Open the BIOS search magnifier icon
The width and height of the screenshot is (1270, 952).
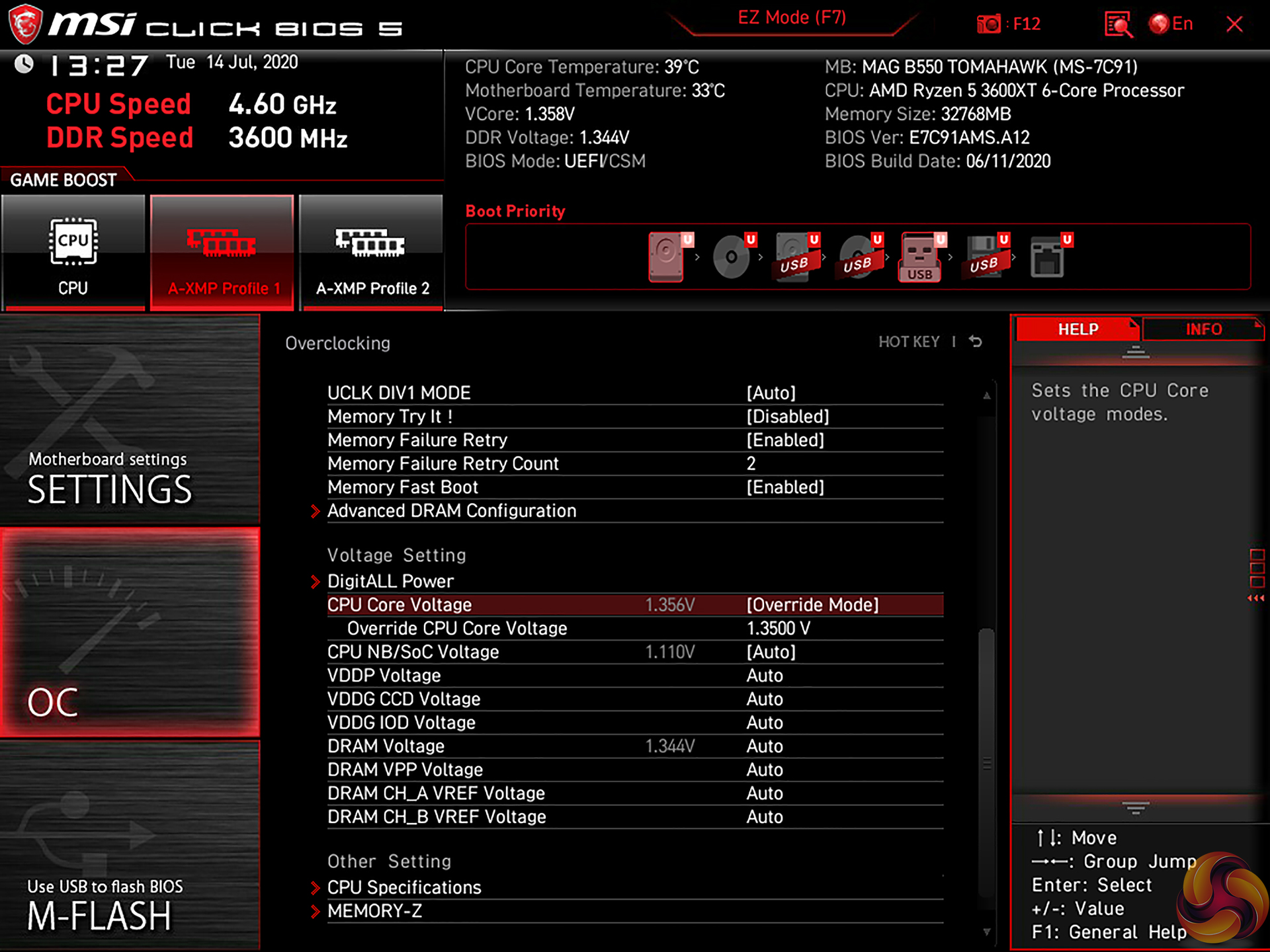1119,24
